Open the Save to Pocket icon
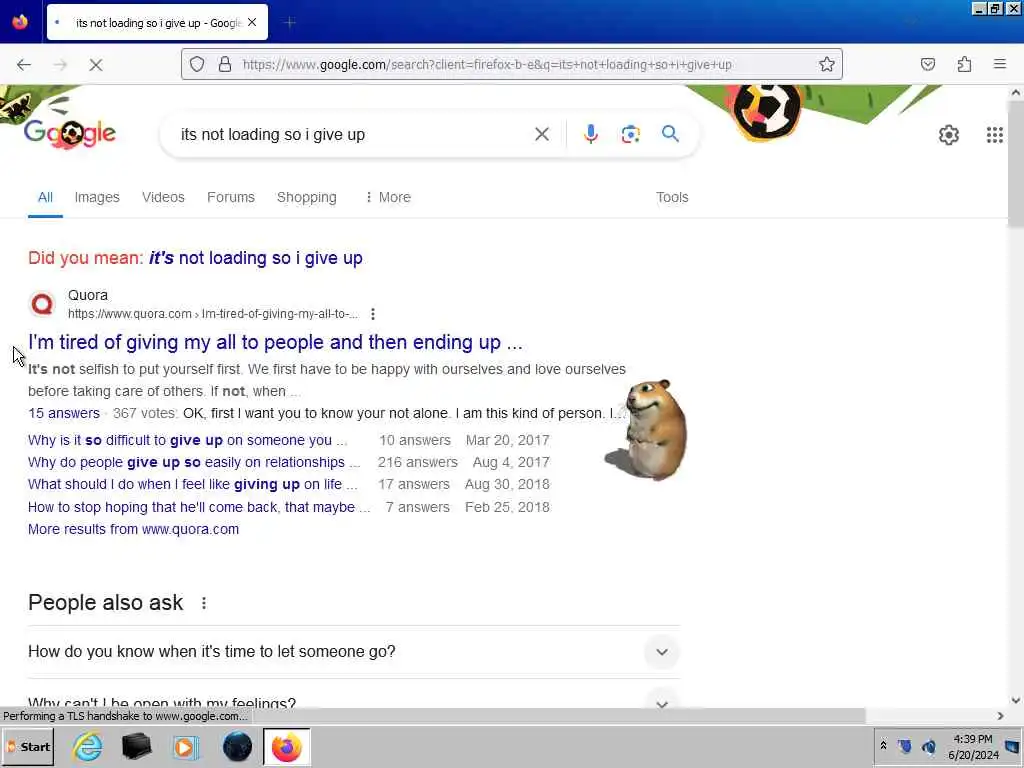This screenshot has height=768, width=1024. pos(928,64)
